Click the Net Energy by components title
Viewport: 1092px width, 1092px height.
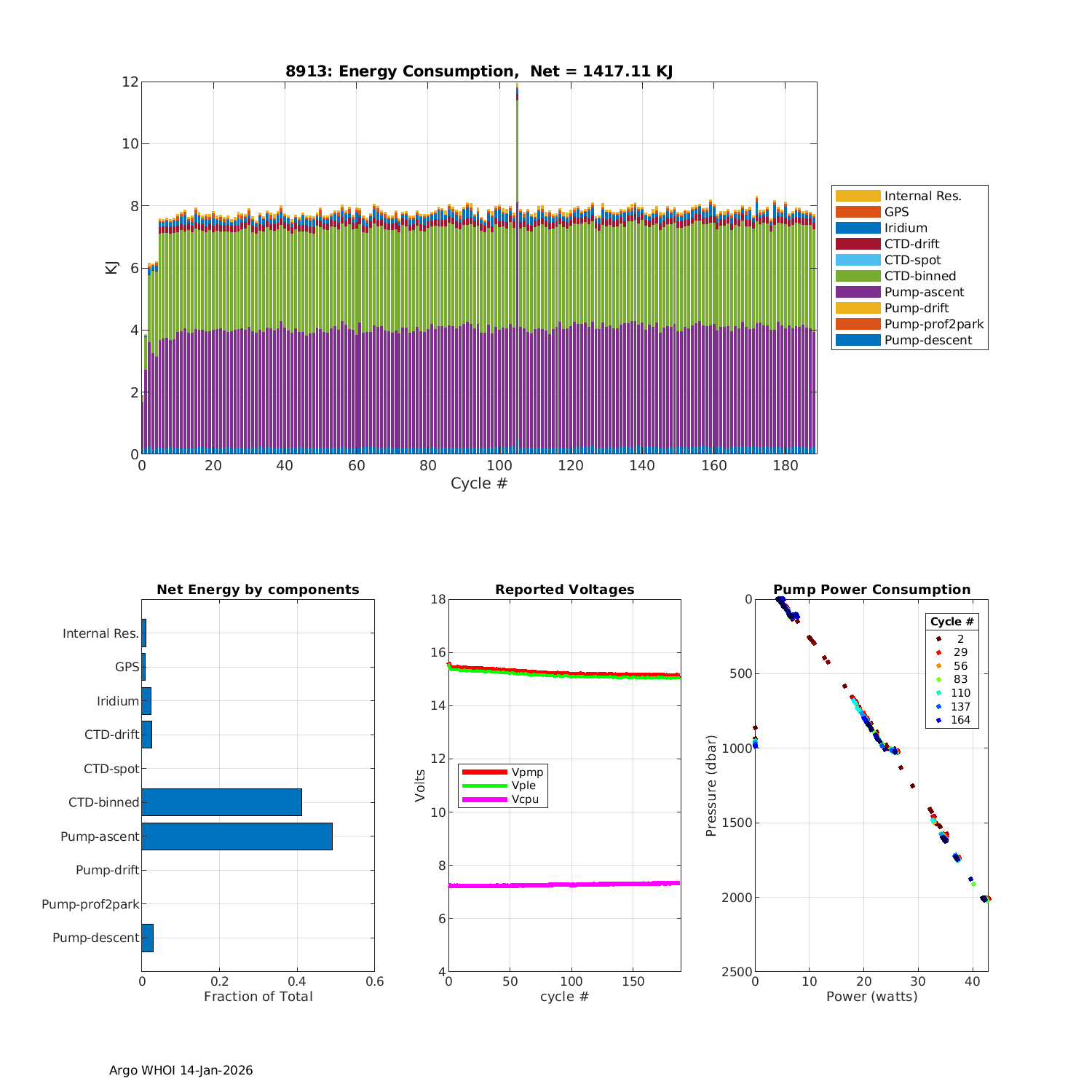click(x=258, y=590)
